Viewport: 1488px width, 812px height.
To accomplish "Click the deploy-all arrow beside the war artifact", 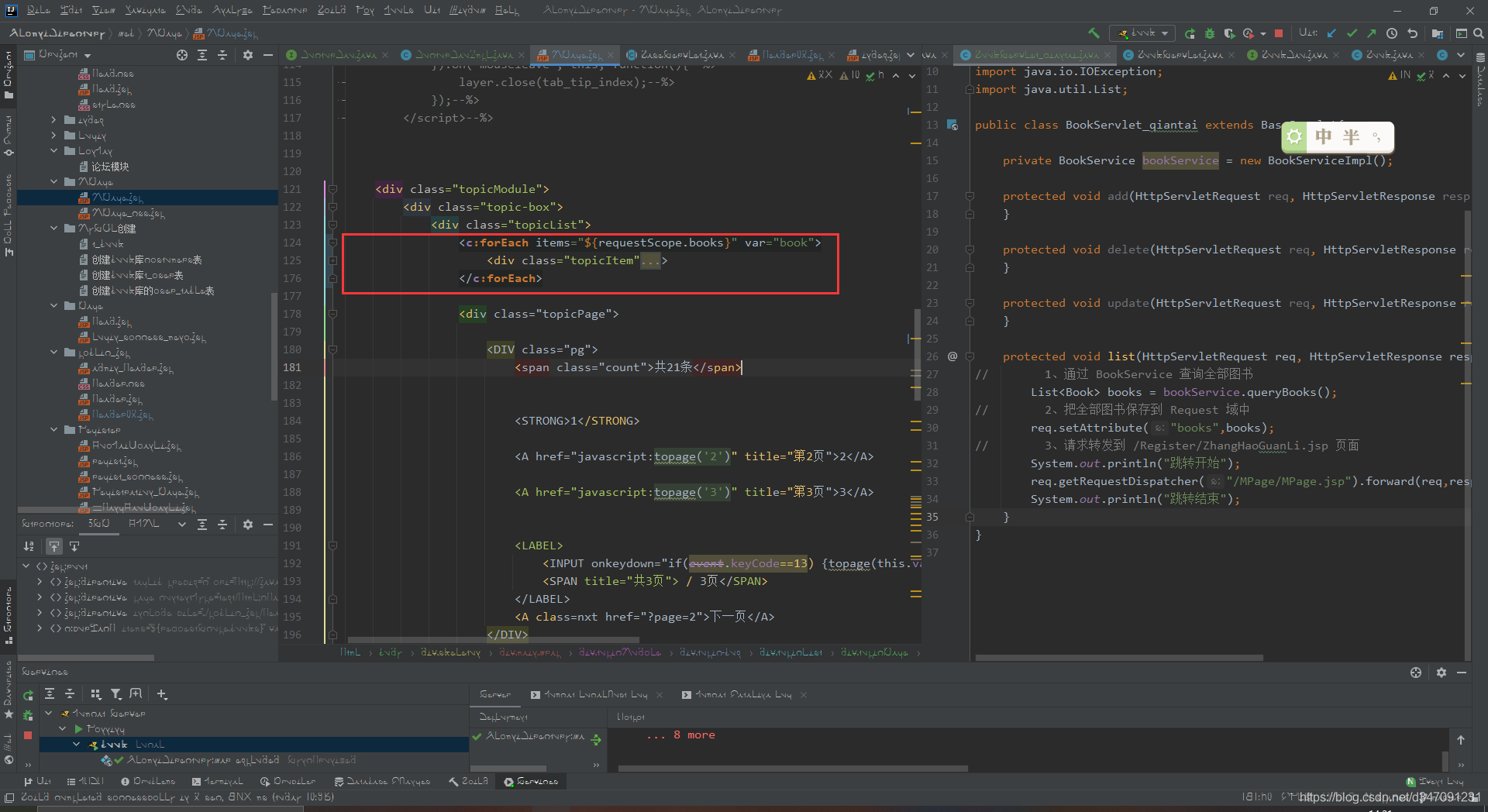I will [x=596, y=740].
